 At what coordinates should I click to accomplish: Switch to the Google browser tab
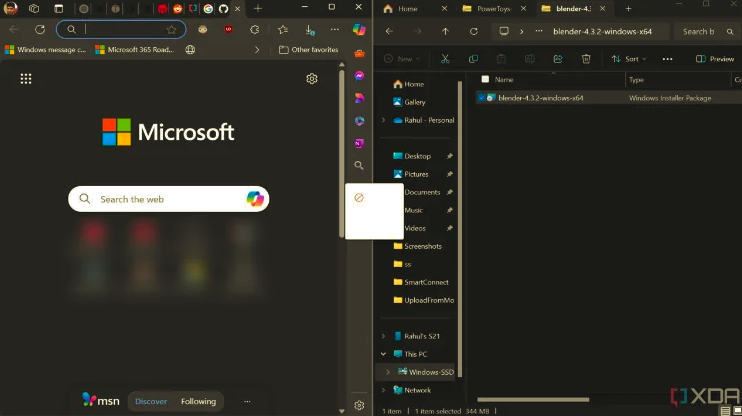[208, 9]
